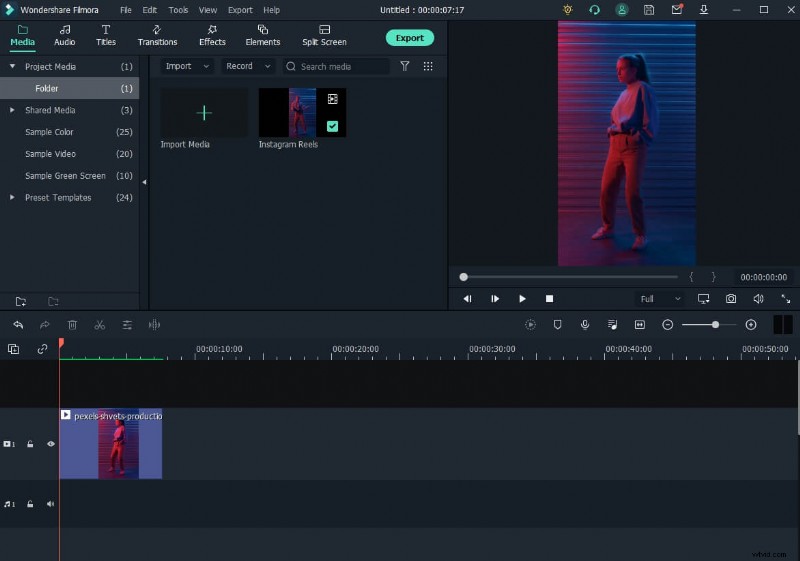Add a timeline marker with shield icon

[x=558, y=324]
